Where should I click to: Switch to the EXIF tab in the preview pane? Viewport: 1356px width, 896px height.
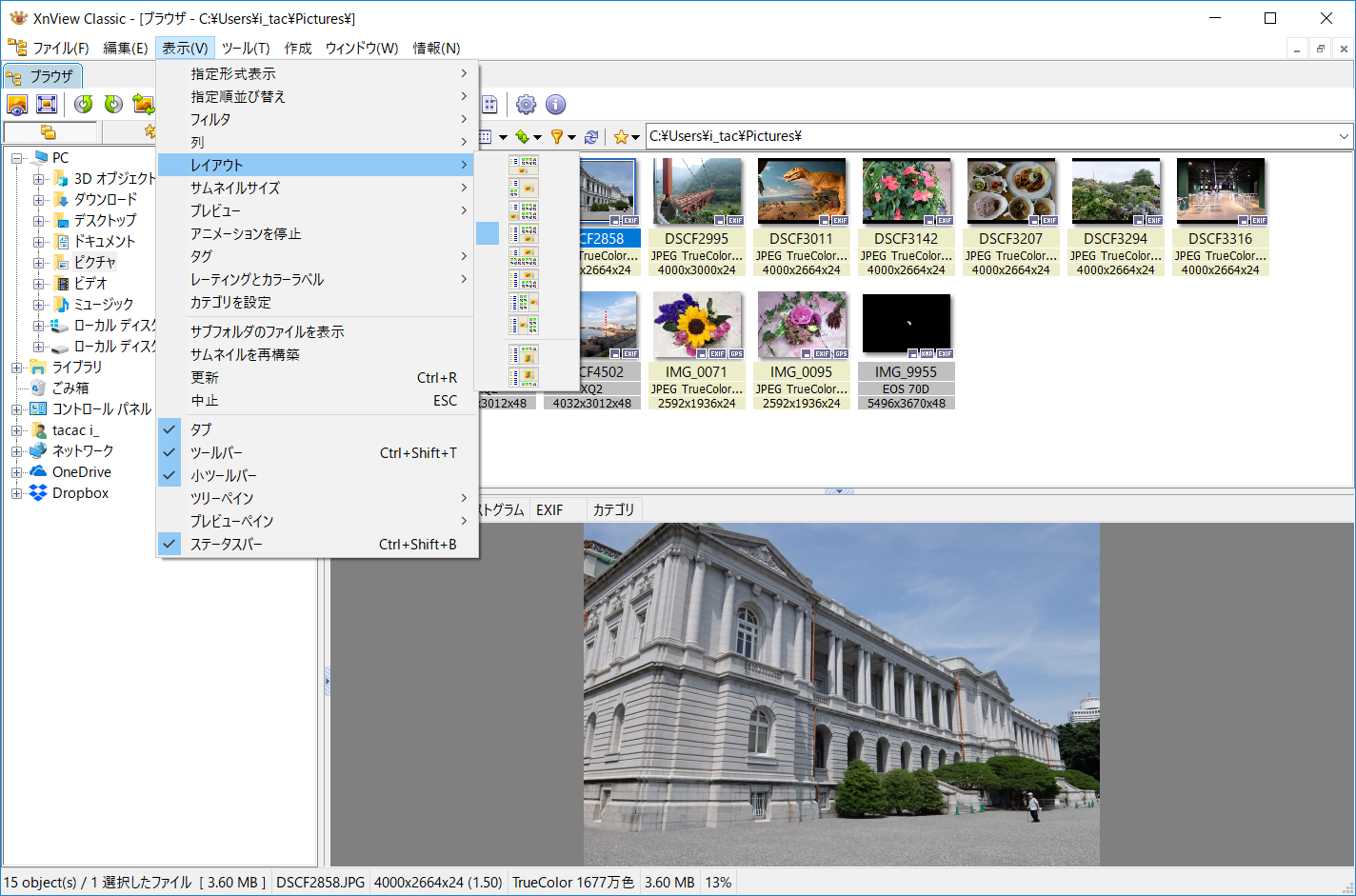(549, 510)
